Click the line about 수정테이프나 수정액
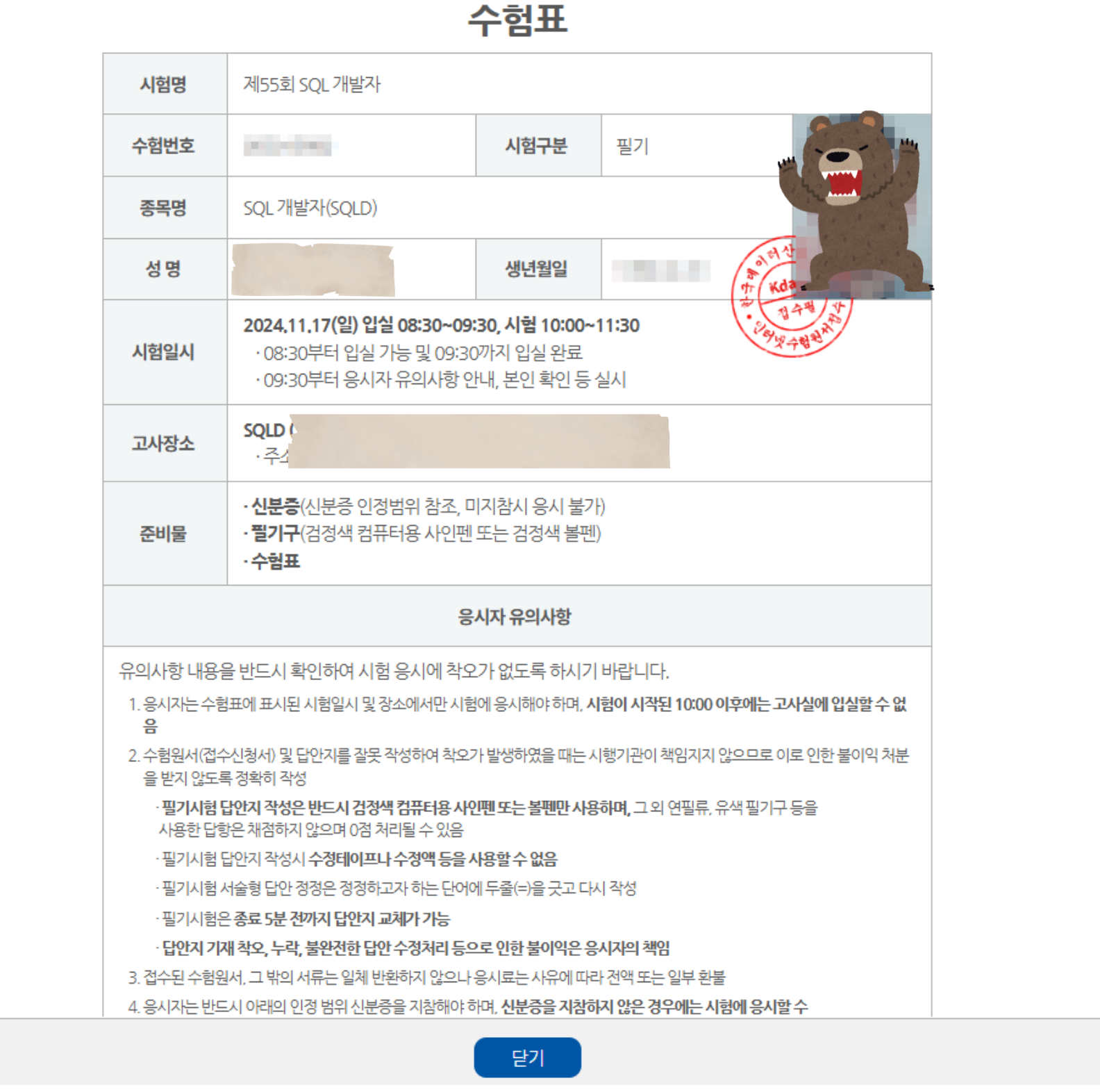Image resolution: width=1100 pixels, height=1092 pixels. pos(357,859)
